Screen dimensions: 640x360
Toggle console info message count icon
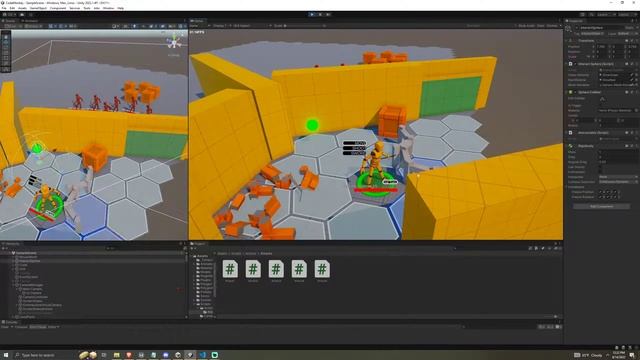tap(542, 327)
